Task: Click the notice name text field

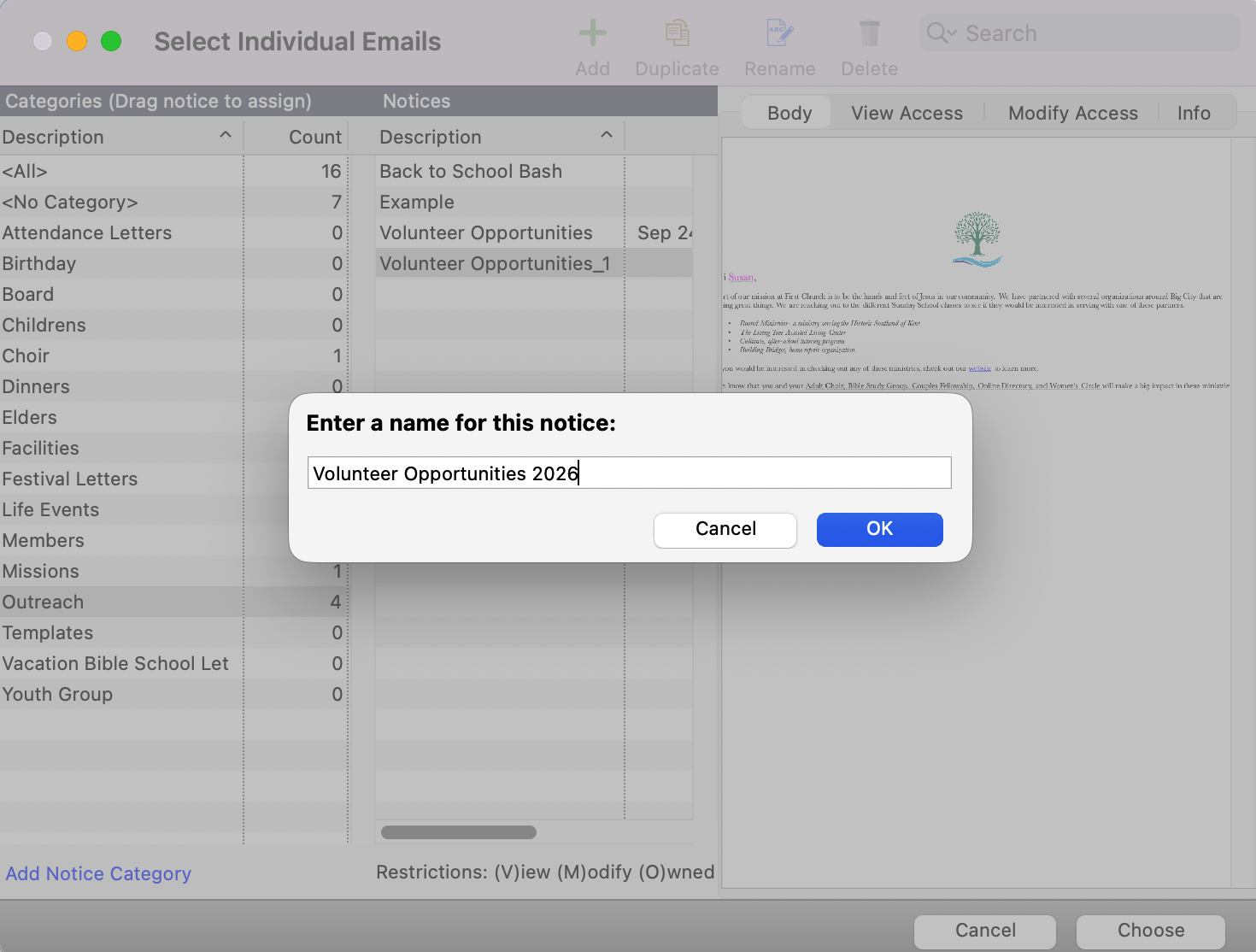Action: [x=629, y=473]
